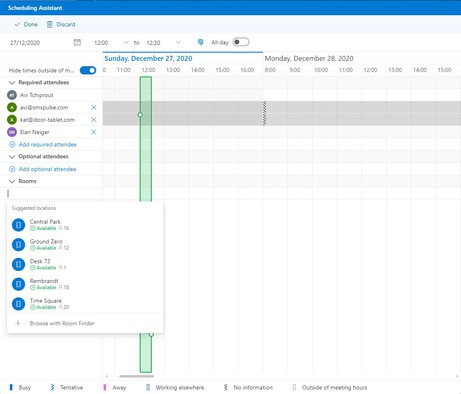Collapse the Required attendees section
Screen dimensions: 461x394
tap(12, 82)
